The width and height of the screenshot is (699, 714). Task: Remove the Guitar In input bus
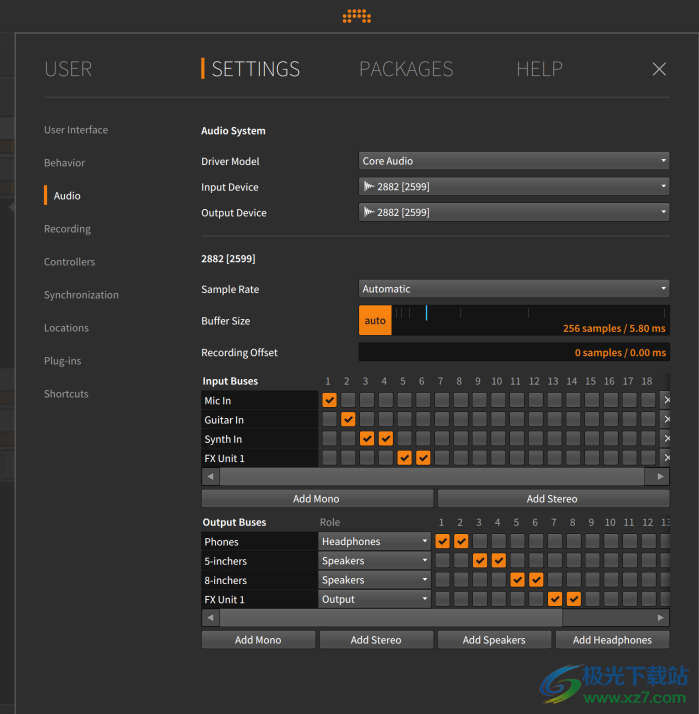(x=666, y=419)
